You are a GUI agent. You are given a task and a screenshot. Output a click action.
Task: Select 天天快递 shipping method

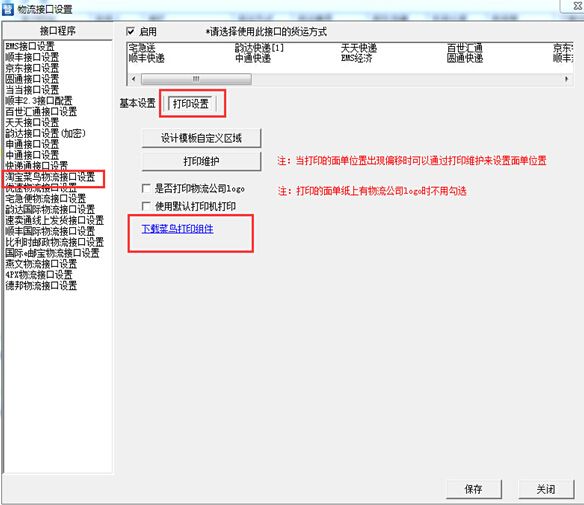pos(359,48)
